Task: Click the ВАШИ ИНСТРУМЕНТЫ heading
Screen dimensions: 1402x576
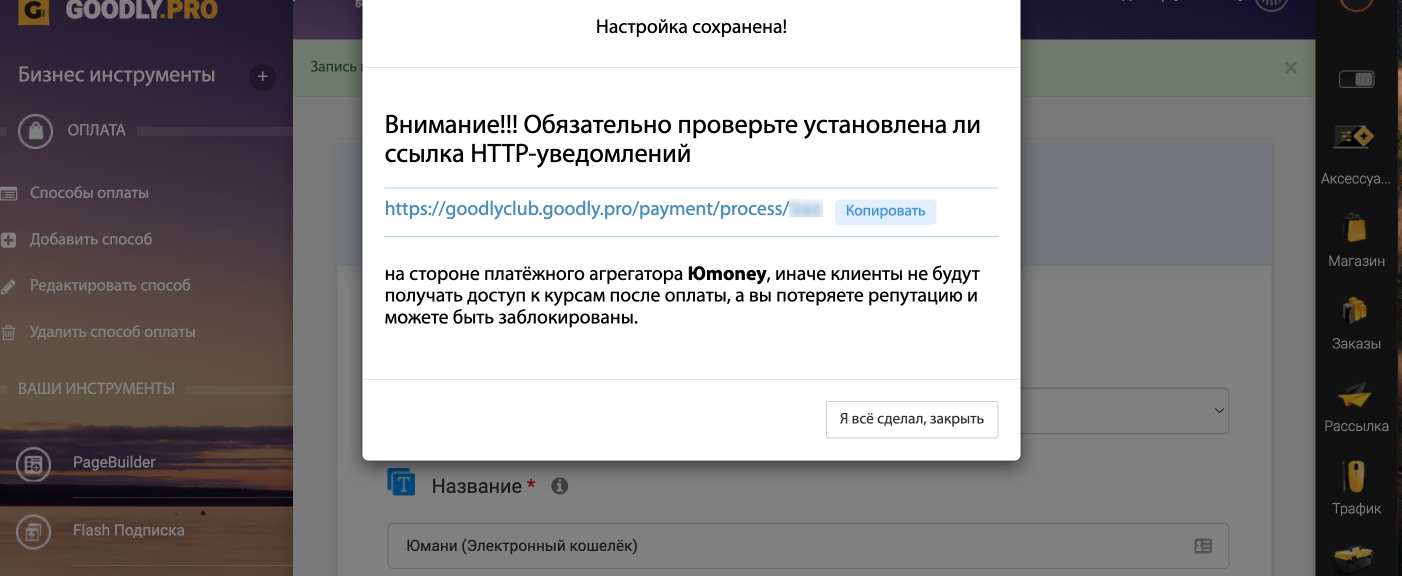Action: tap(96, 388)
